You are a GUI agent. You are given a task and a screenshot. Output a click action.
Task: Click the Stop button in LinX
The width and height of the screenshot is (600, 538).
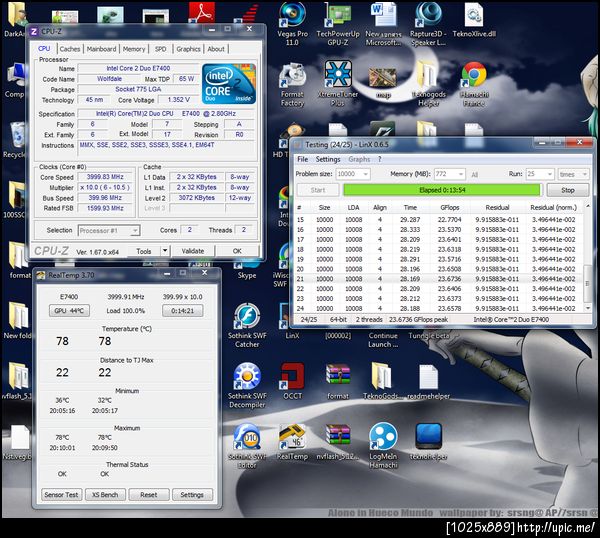[568, 190]
